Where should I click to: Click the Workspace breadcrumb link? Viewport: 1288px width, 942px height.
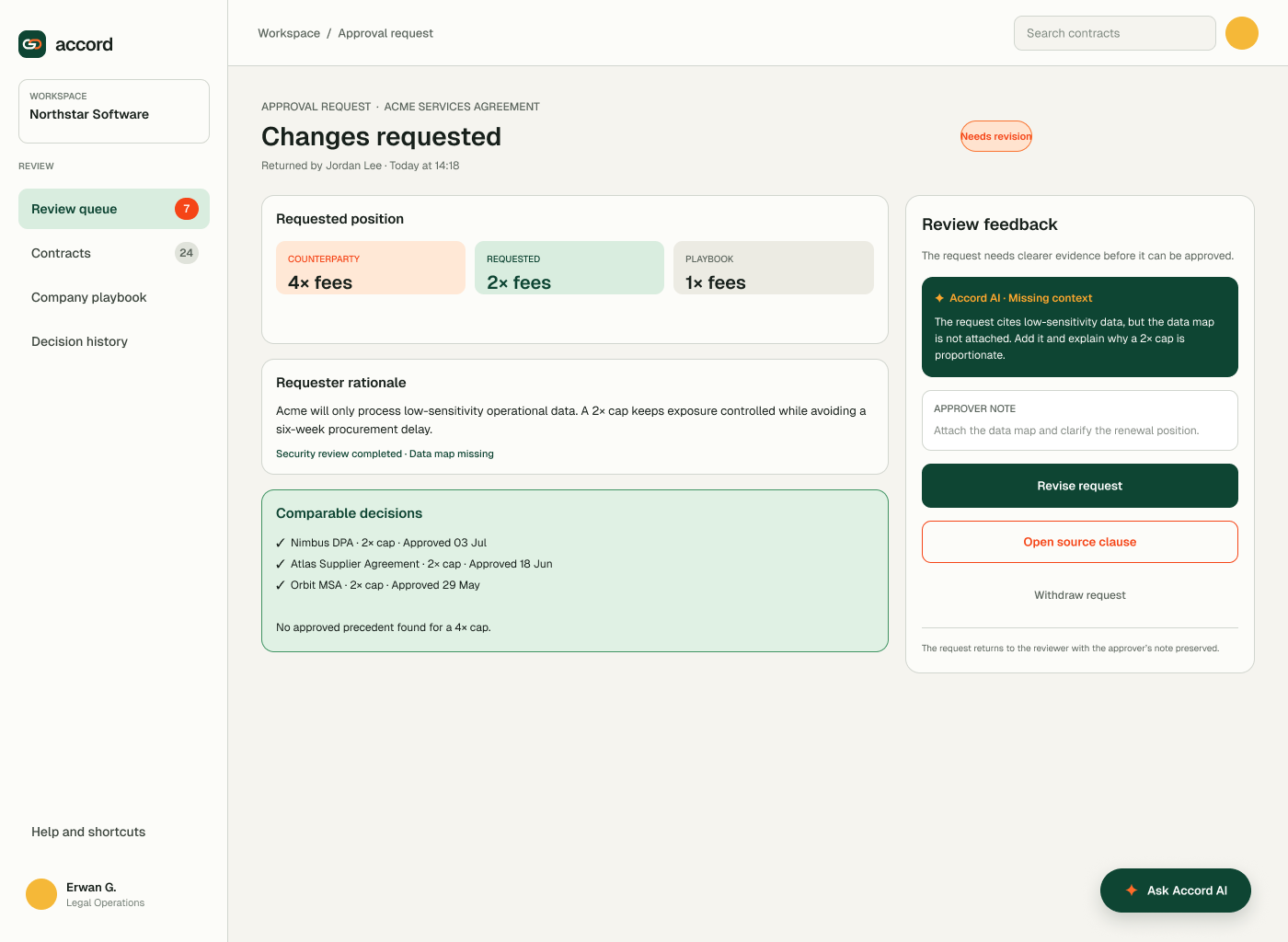[x=289, y=33]
